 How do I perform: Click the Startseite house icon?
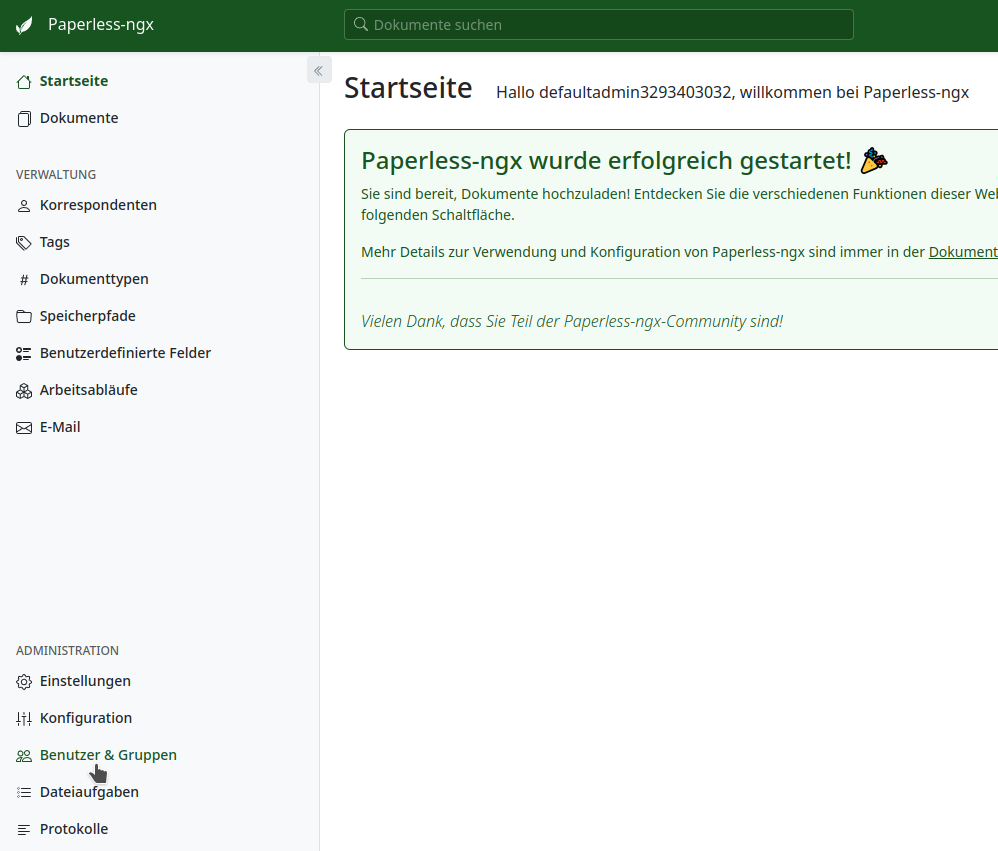click(x=24, y=82)
